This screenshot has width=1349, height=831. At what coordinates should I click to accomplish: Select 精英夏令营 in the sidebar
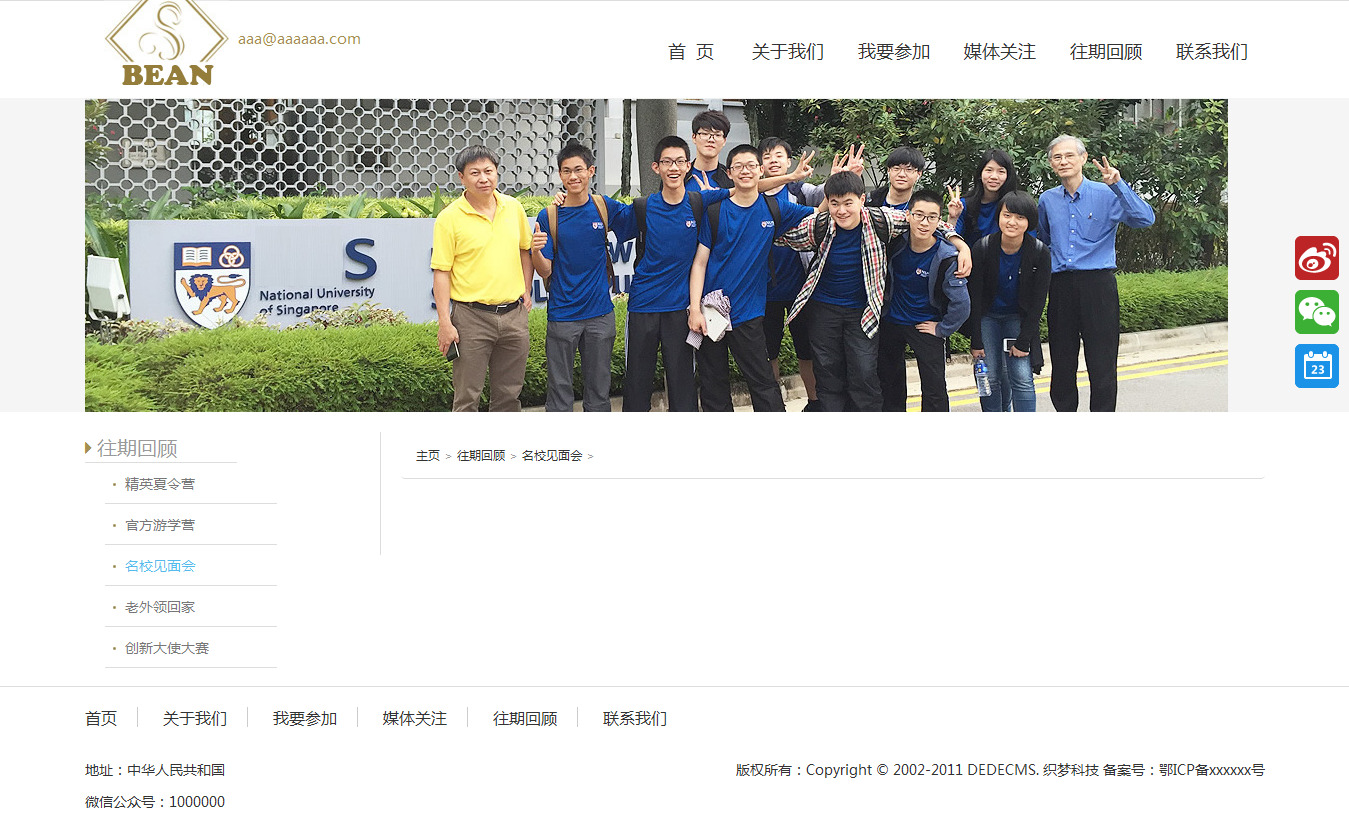pos(160,484)
